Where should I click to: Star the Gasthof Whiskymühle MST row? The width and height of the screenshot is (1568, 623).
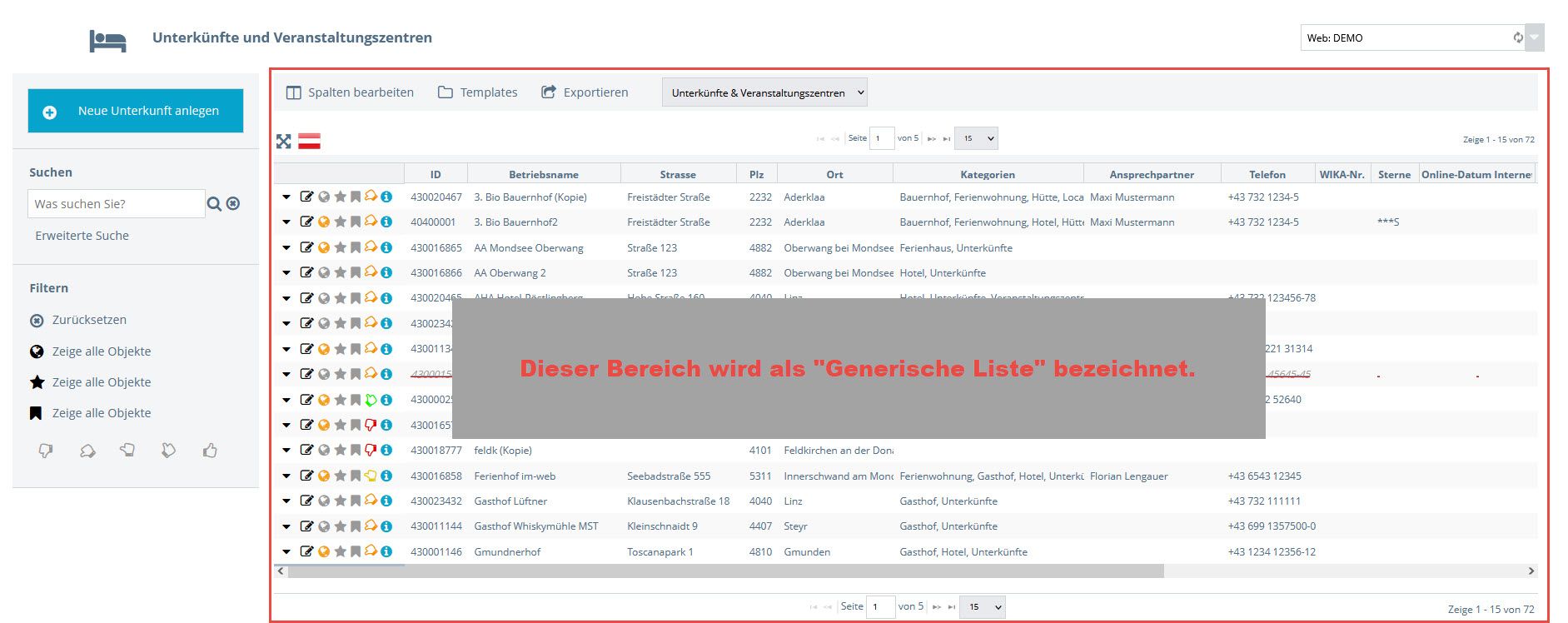tap(340, 526)
